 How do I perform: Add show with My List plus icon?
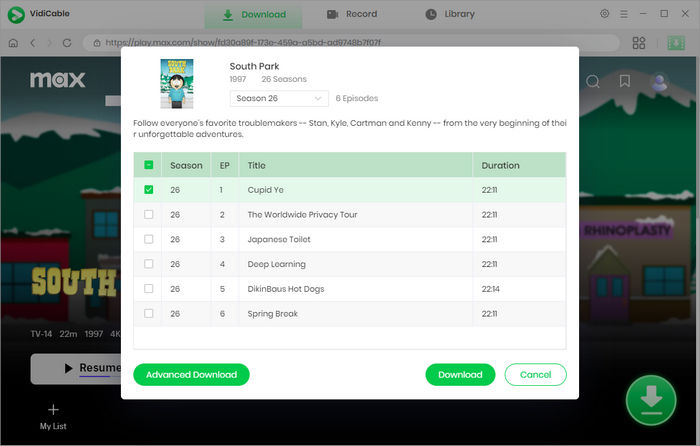[53, 409]
